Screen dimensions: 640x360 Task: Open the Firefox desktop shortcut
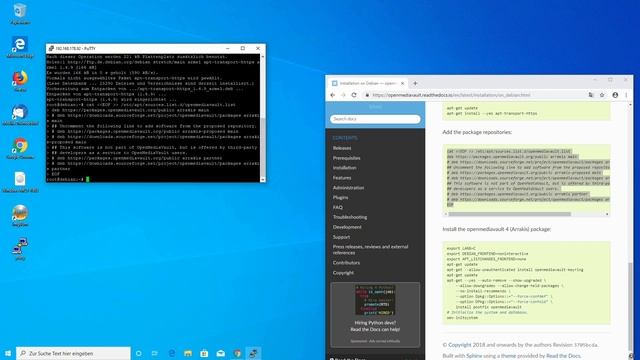click(20, 80)
